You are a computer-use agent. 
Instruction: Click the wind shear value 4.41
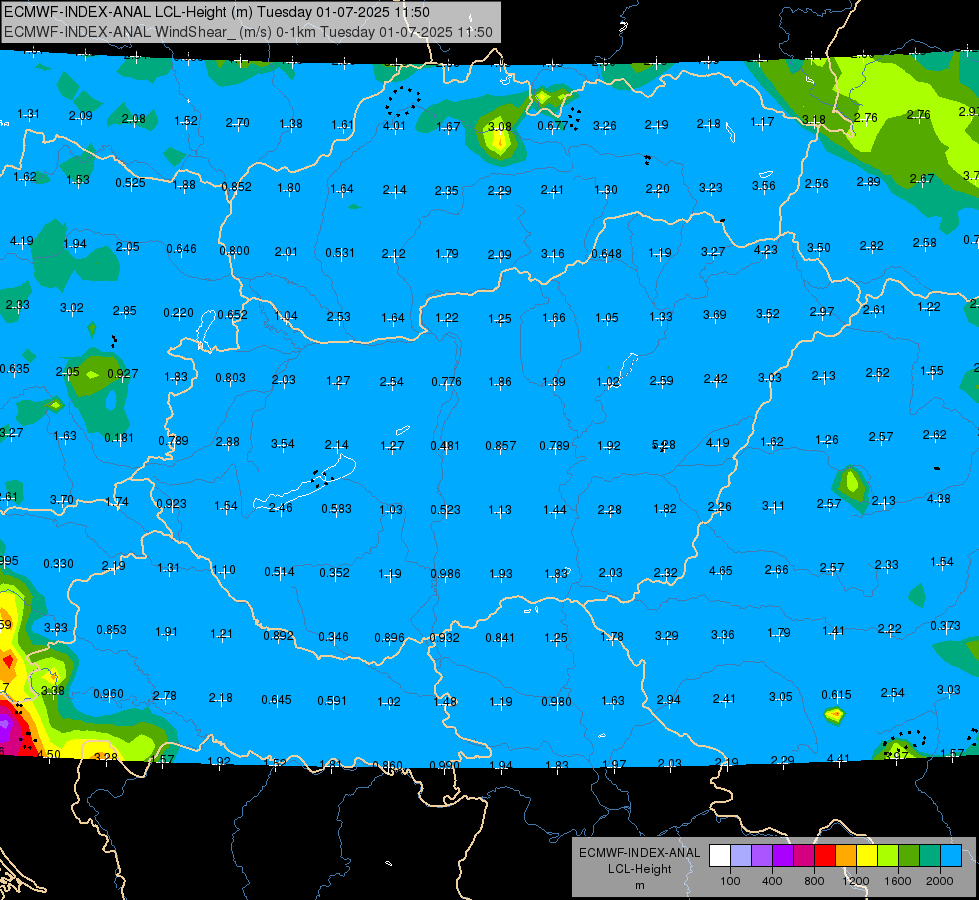coord(838,759)
